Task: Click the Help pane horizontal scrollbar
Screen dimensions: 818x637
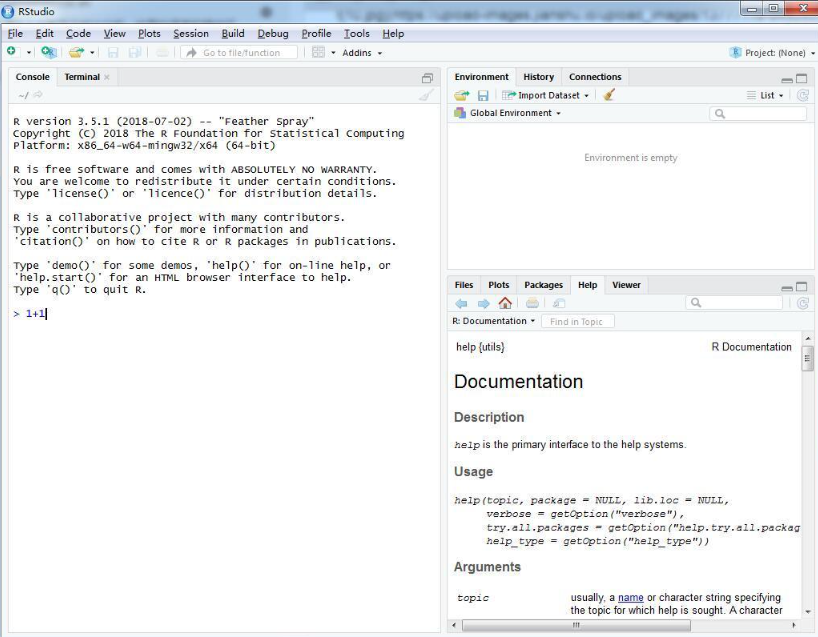Action: tap(576, 625)
